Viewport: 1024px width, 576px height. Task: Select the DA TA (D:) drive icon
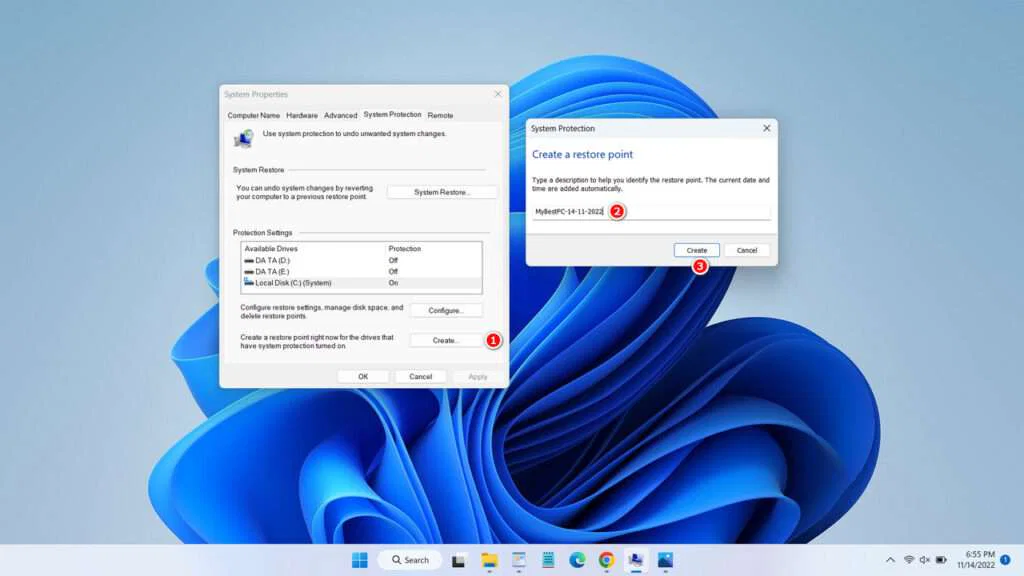pos(249,261)
